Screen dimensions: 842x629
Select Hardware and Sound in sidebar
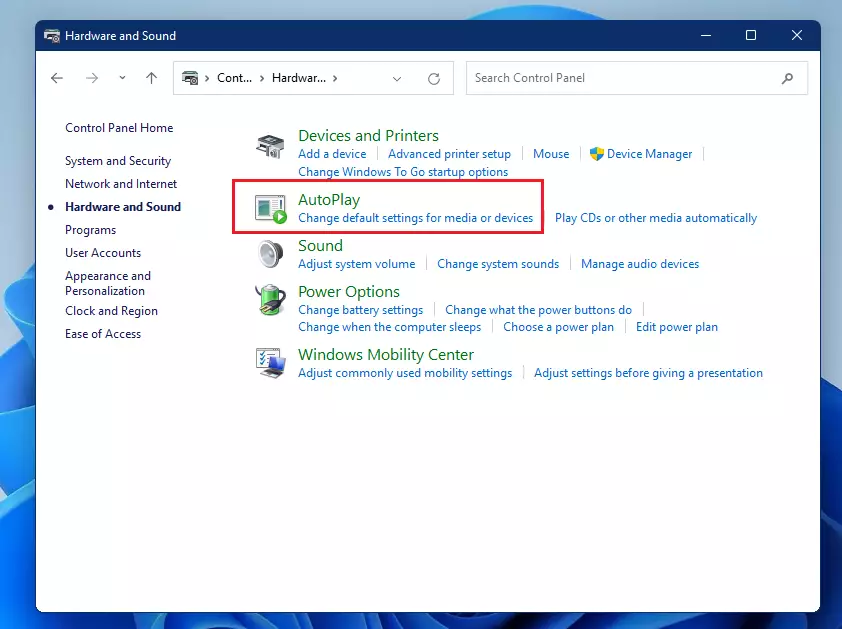click(123, 207)
